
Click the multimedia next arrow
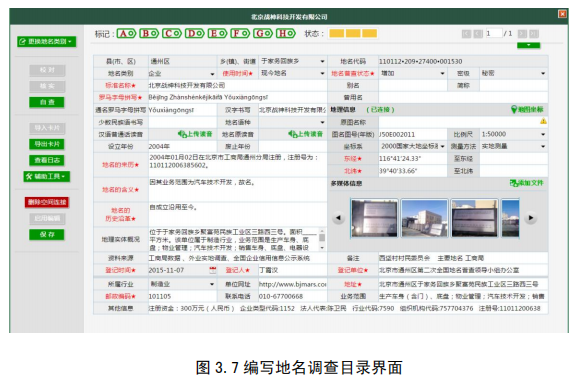click(530, 218)
